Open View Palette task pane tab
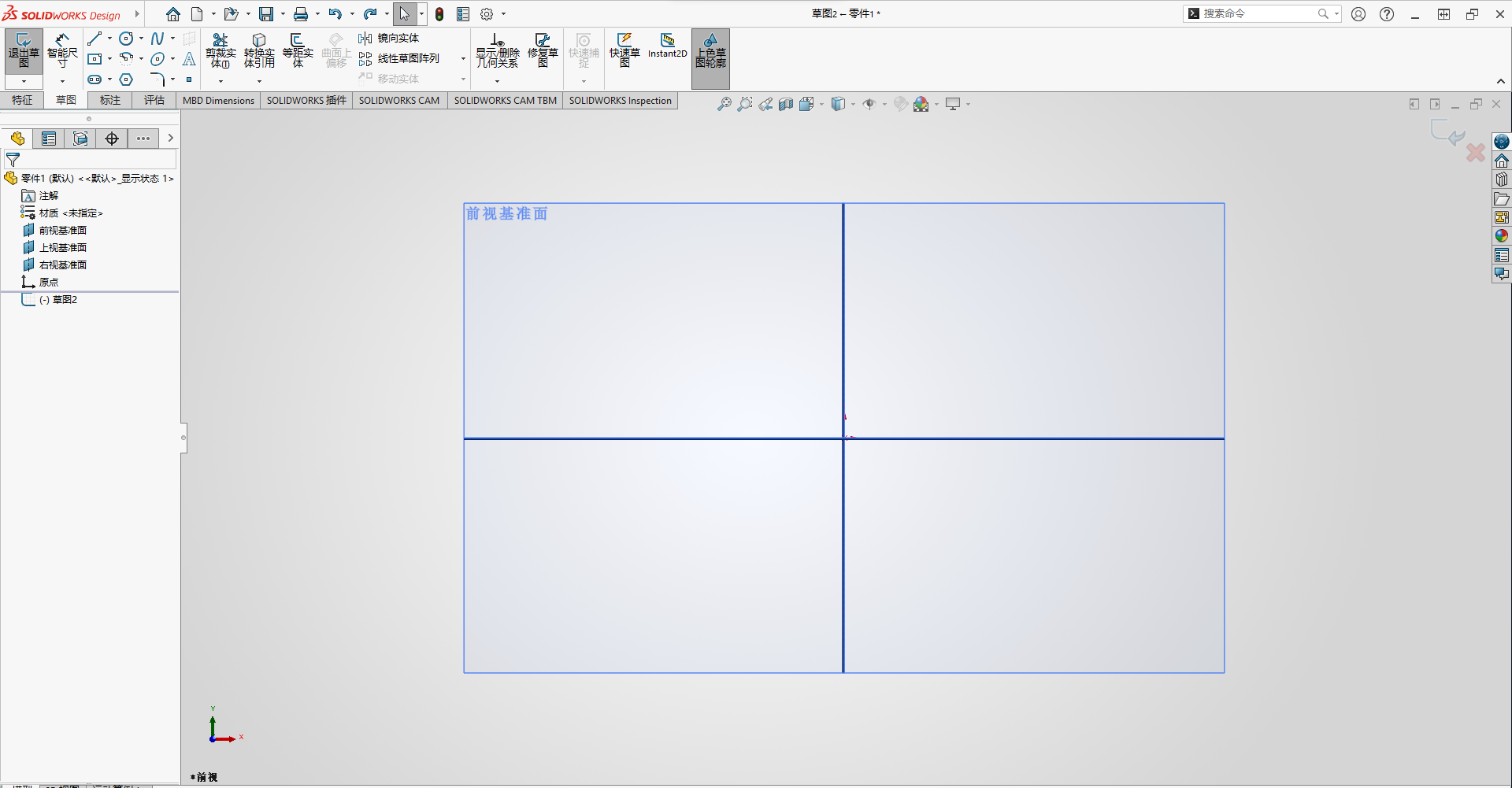Viewport: 1512px width, 788px height. coord(1502,217)
